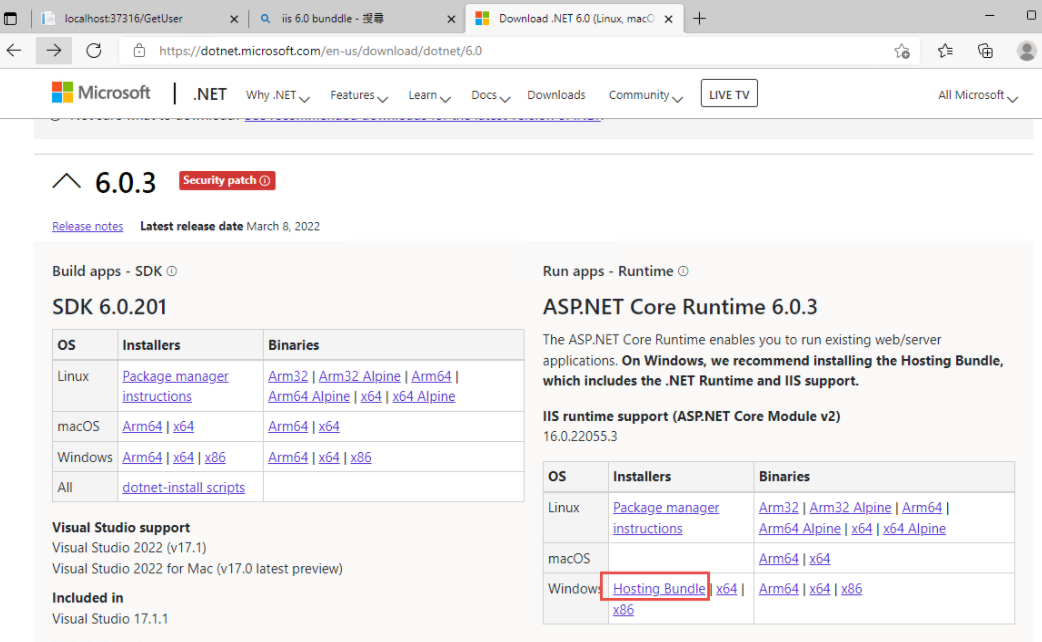This screenshot has height=642, width=1042.
Task: Click the browser Back arrow
Action: coord(14,51)
